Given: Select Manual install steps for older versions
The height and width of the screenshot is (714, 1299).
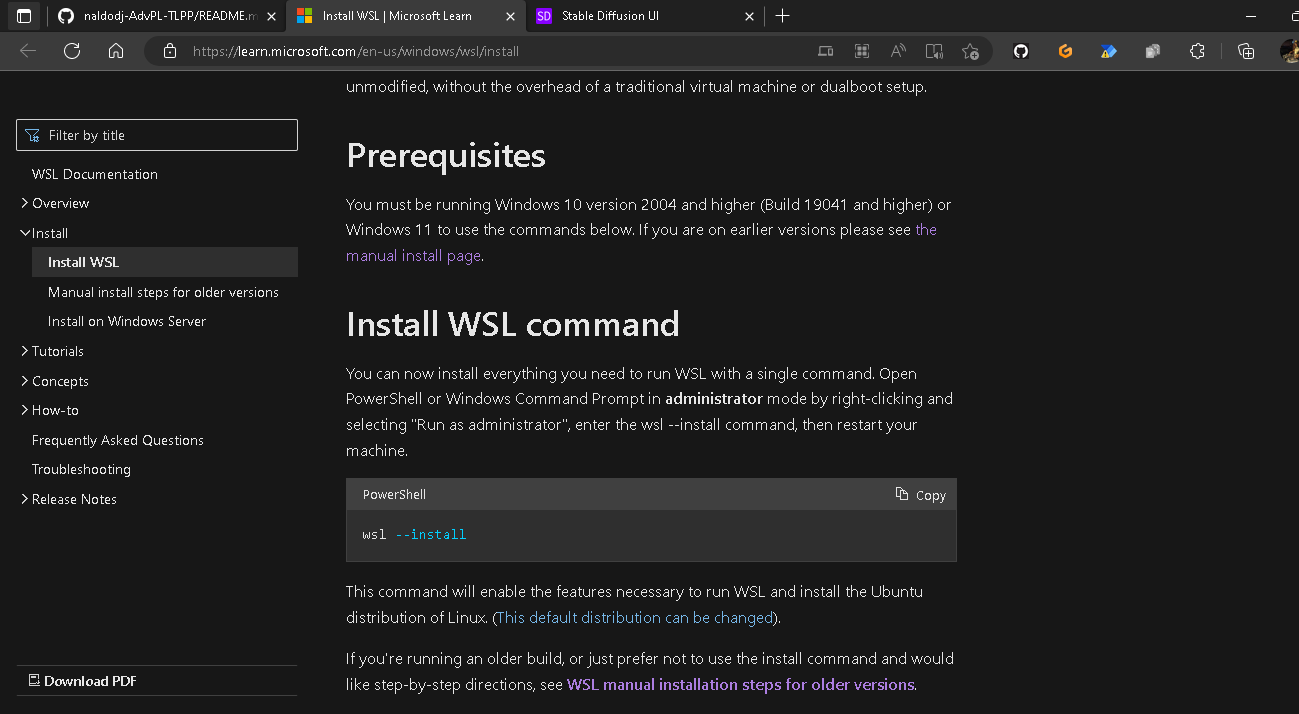Looking at the screenshot, I should [x=164, y=292].
